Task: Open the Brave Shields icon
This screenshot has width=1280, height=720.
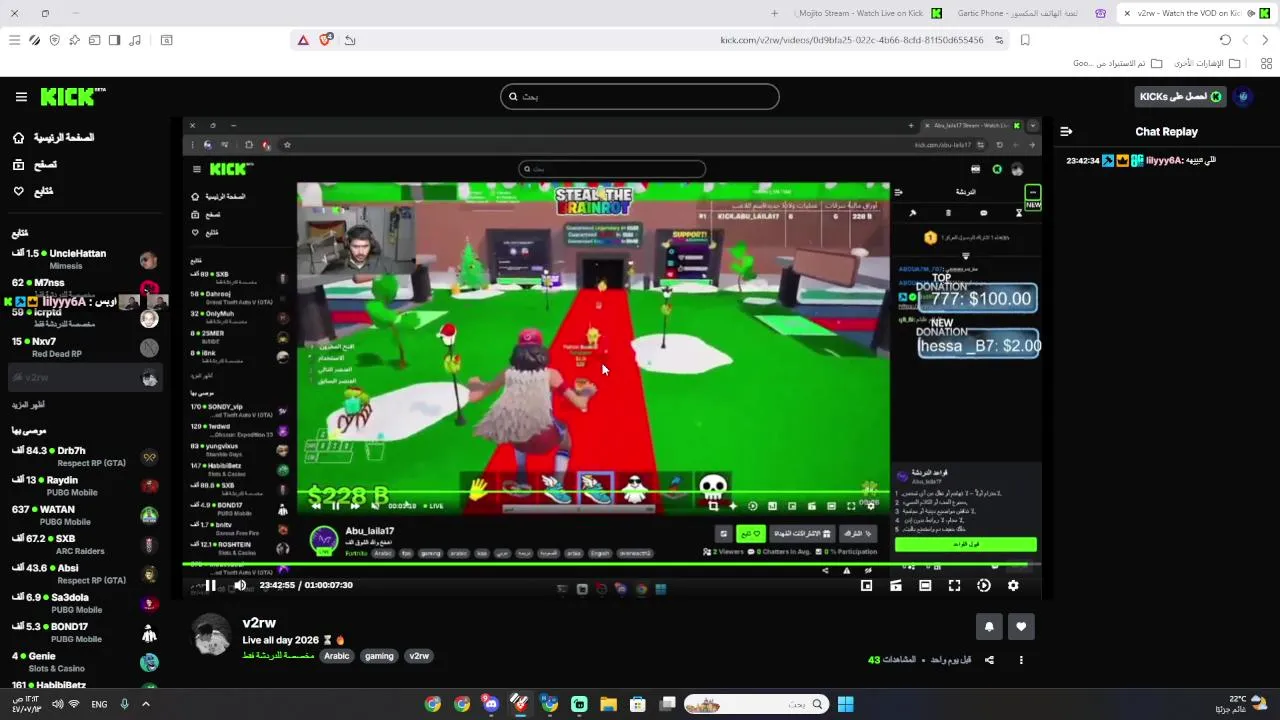Action: coord(325,40)
